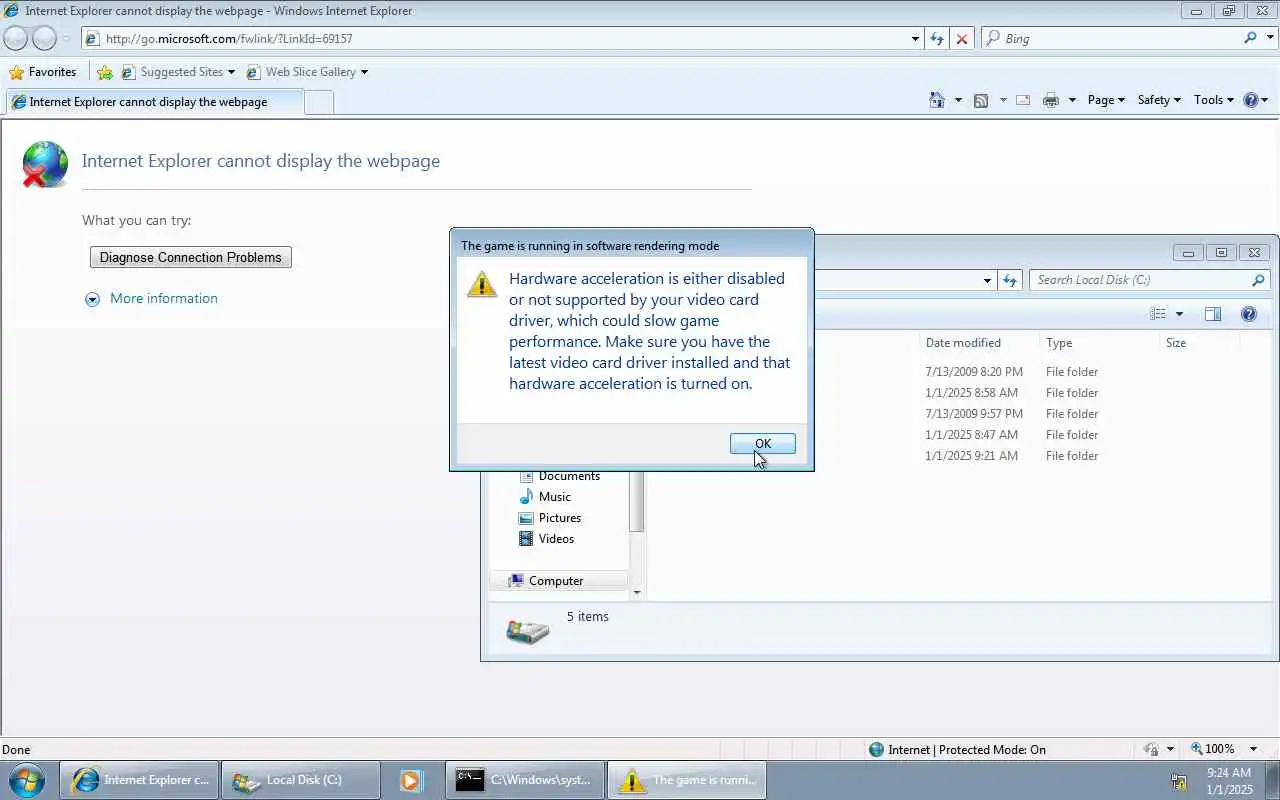
Task: Open the Safety menu
Action: [x=1159, y=100]
